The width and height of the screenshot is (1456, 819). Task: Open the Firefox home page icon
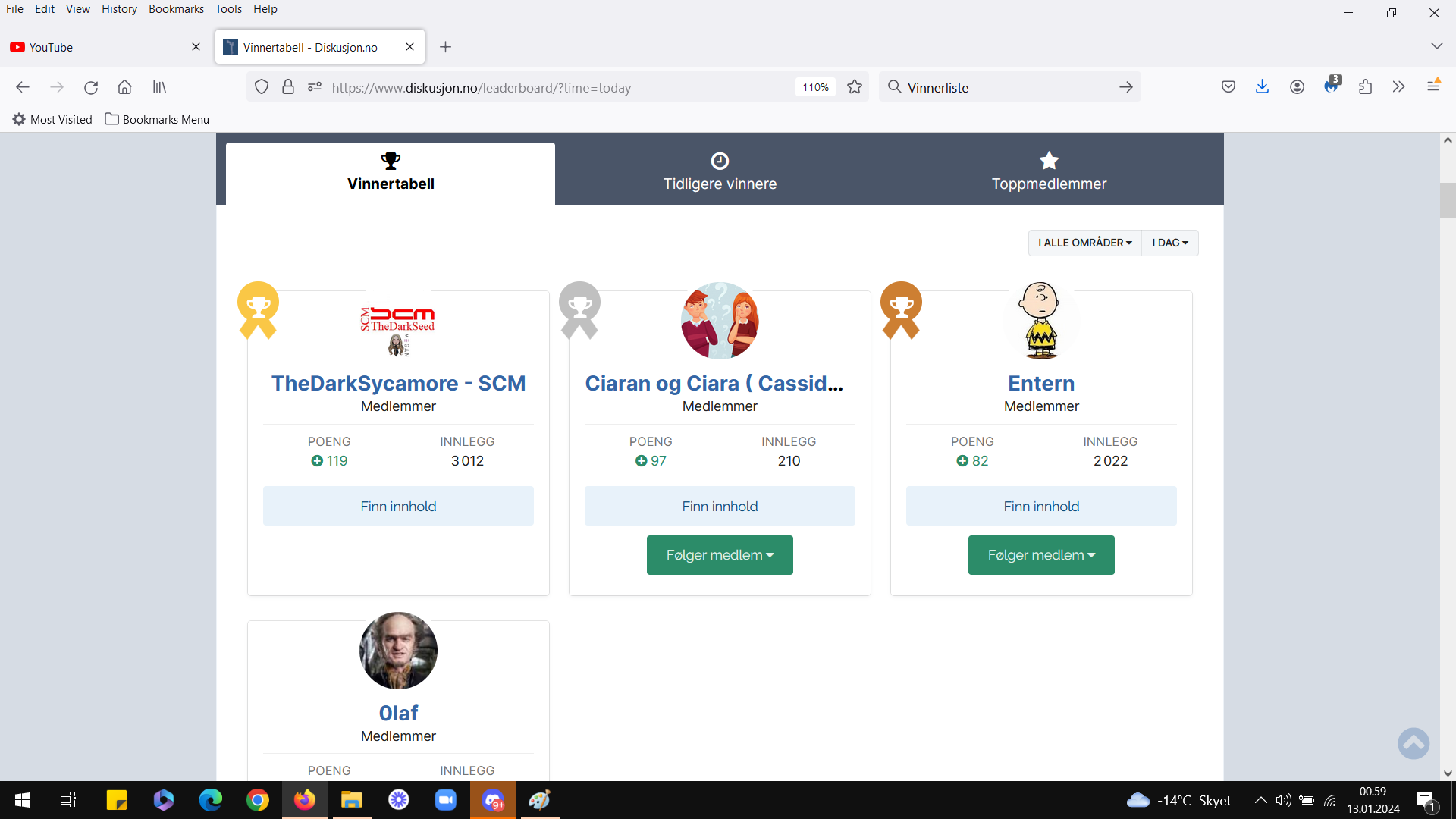(124, 87)
